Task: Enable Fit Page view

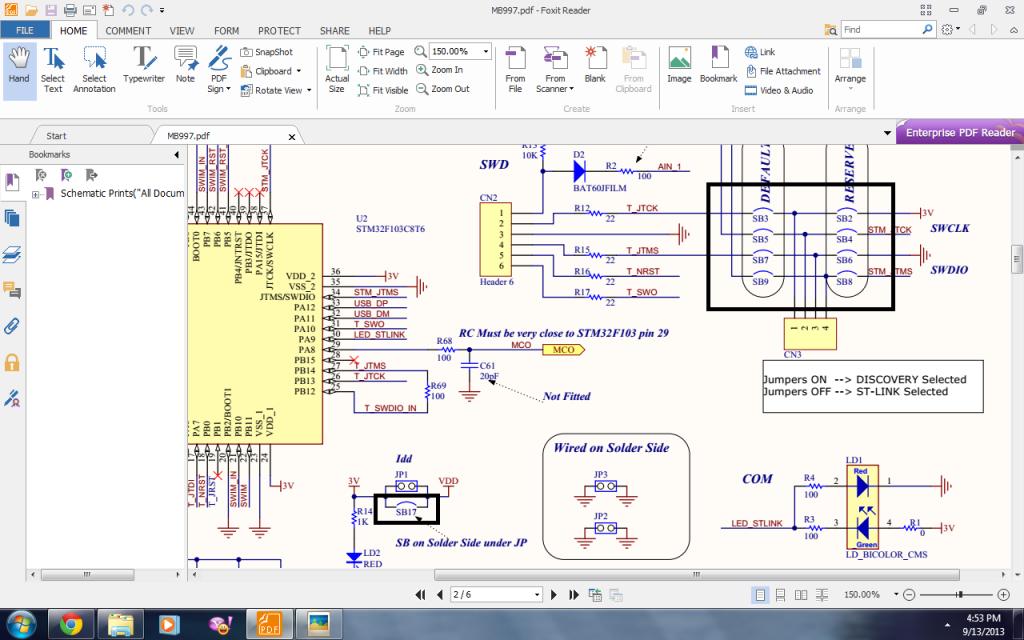Action: pyautogui.click(x=381, y=52)
